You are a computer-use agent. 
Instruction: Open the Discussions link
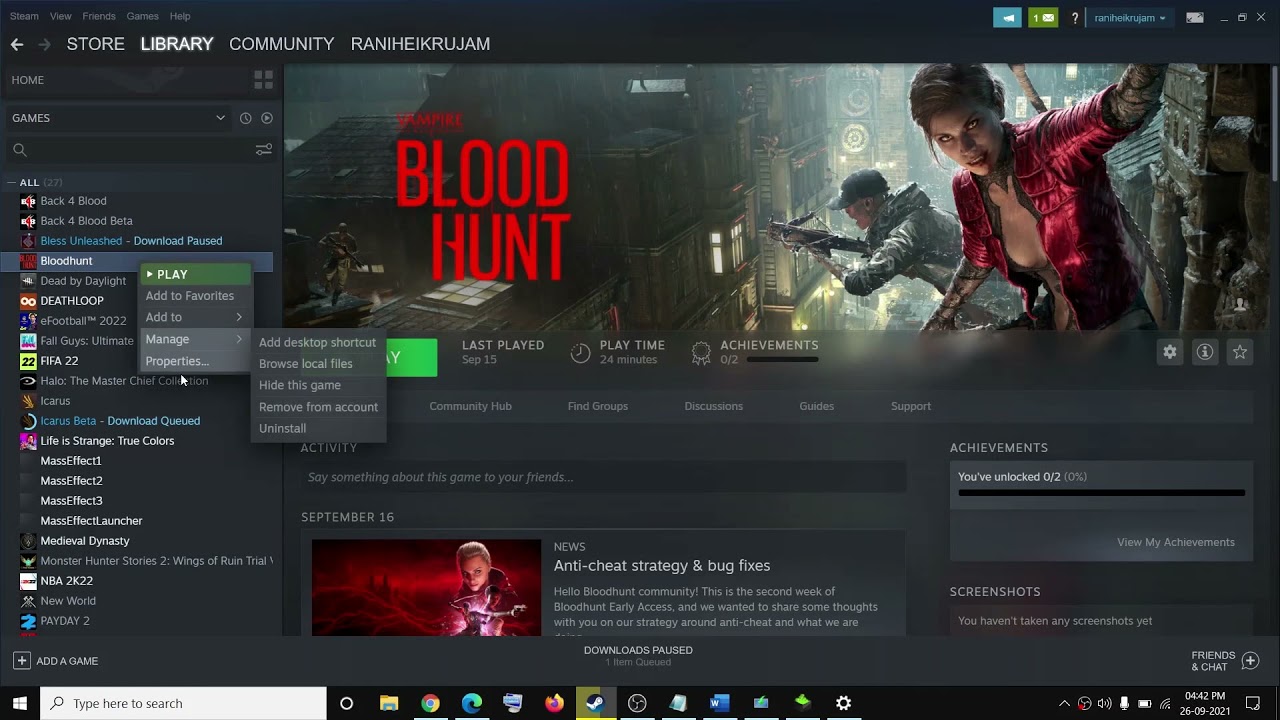pyautogui.click(x=713, y=406)
